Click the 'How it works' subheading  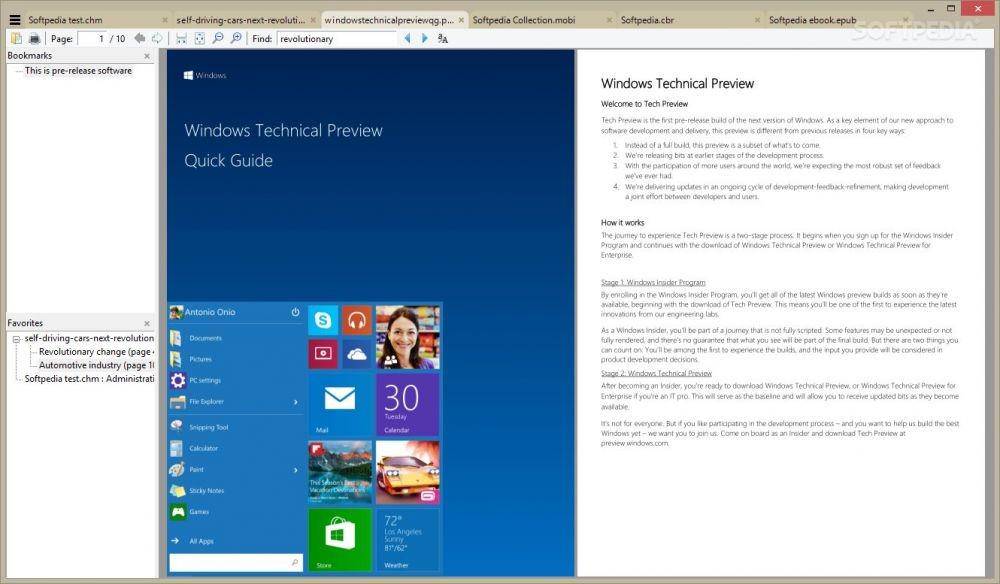coord(622,223)
